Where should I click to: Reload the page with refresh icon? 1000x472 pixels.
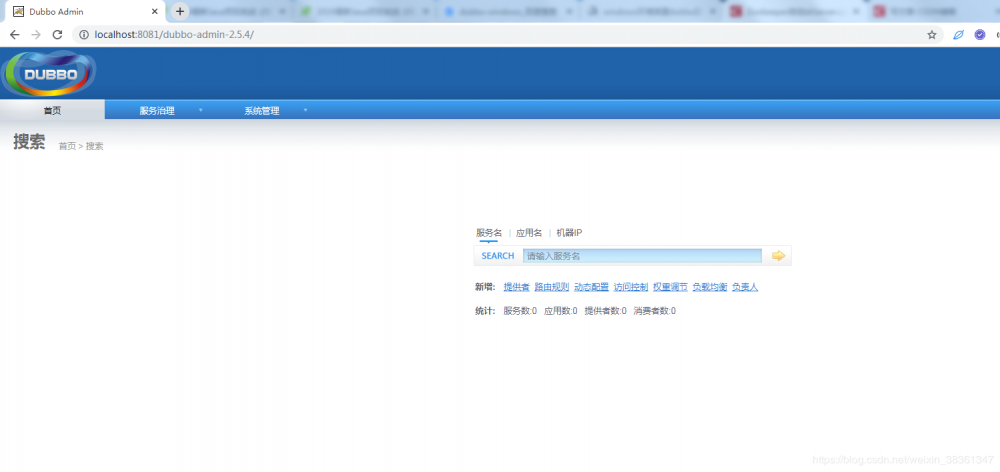[57, 35]
